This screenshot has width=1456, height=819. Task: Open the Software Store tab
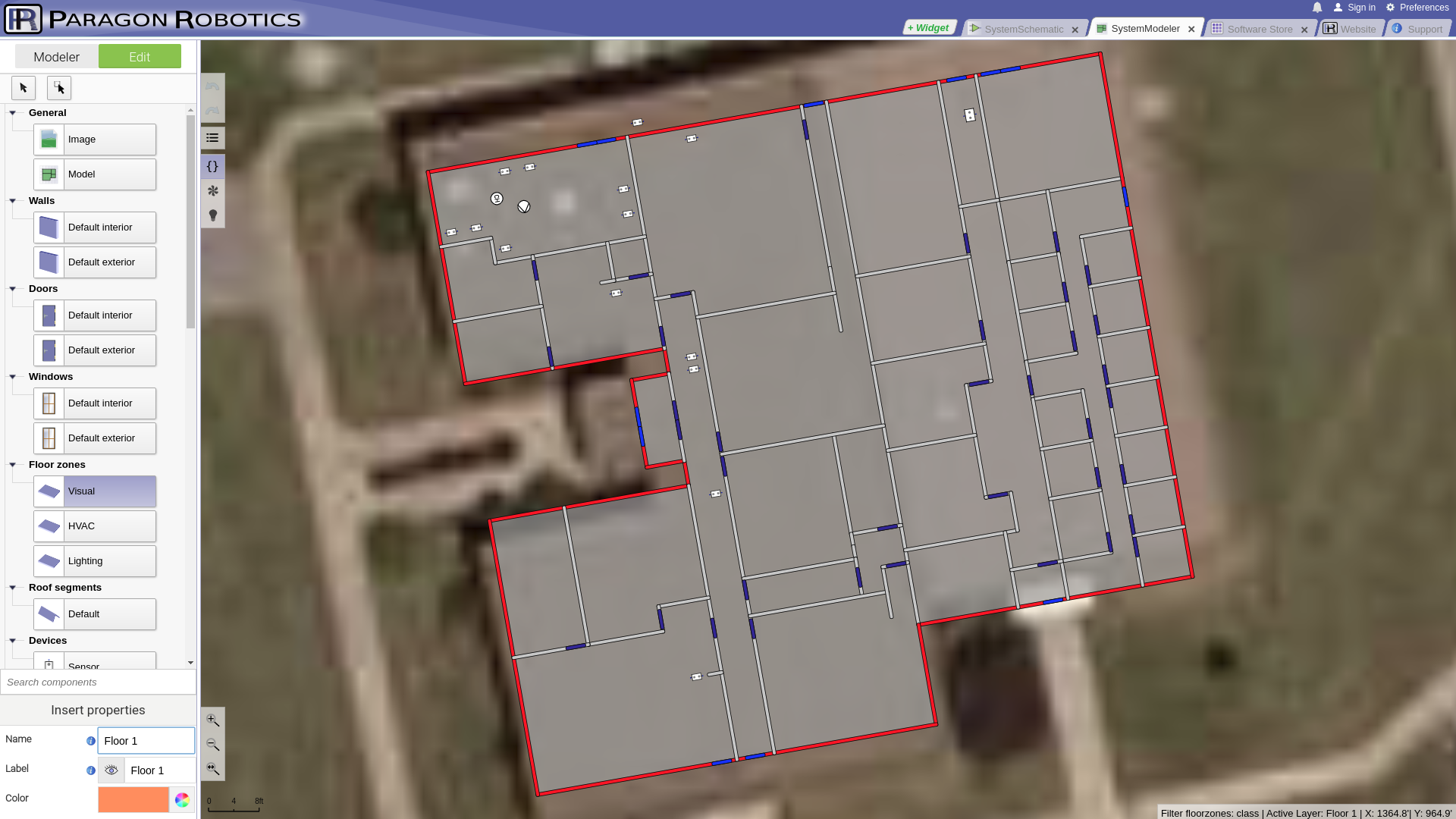(1259, 29)
